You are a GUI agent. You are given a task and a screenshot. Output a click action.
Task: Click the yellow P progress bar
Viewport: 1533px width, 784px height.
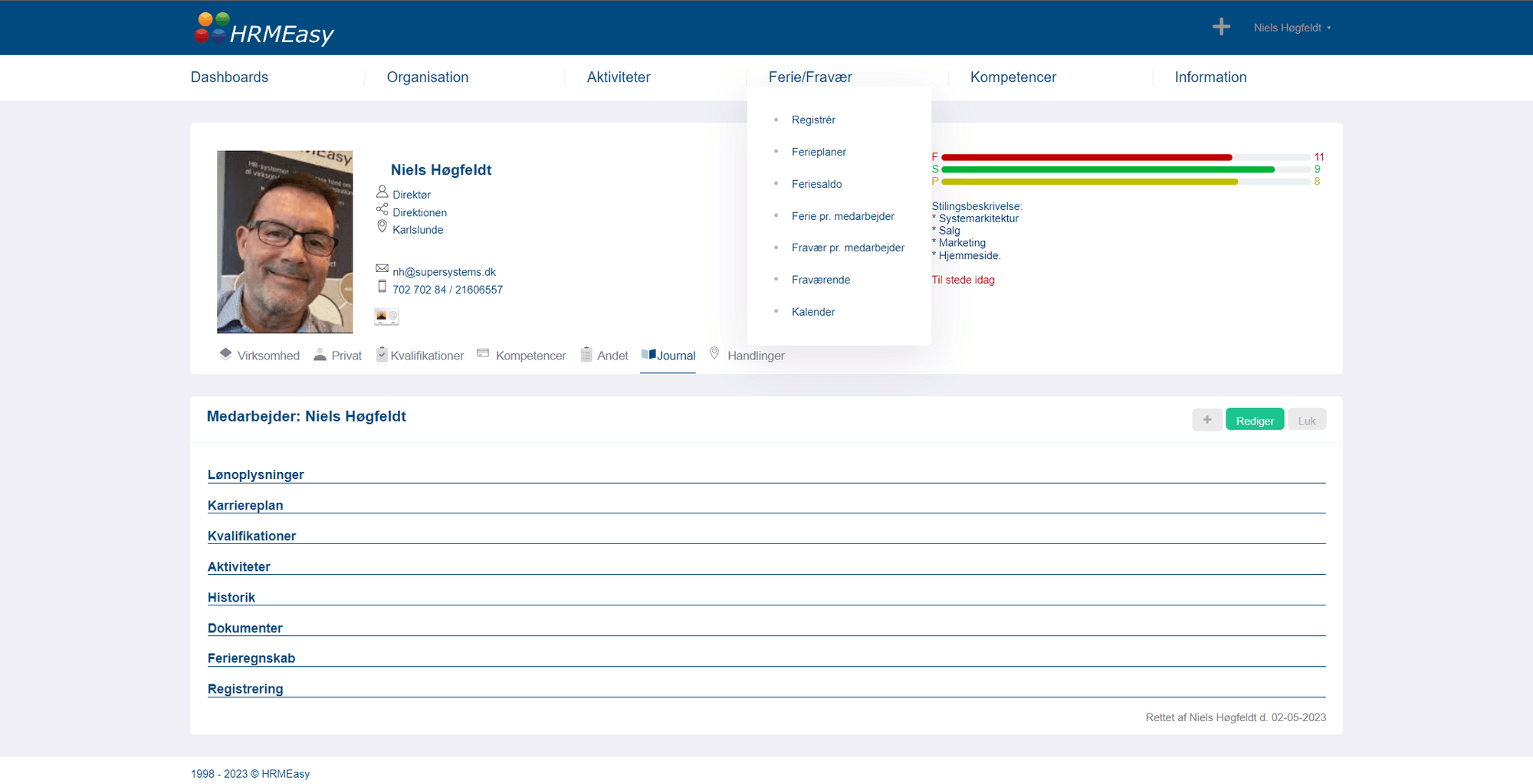(x=1089, y=182)
